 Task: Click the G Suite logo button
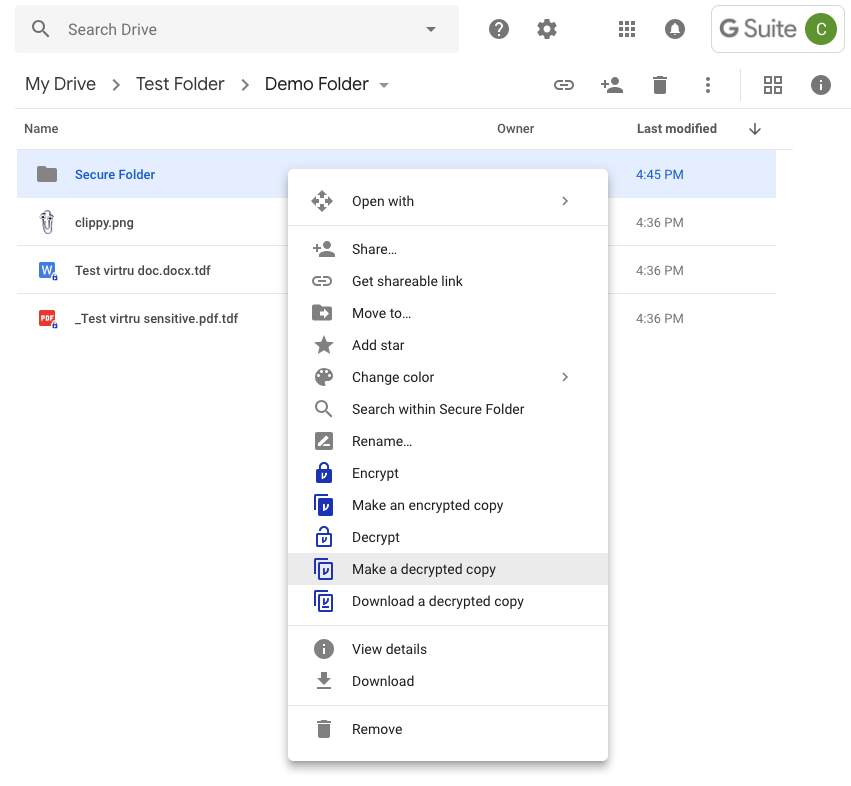(x=758, y=29)
